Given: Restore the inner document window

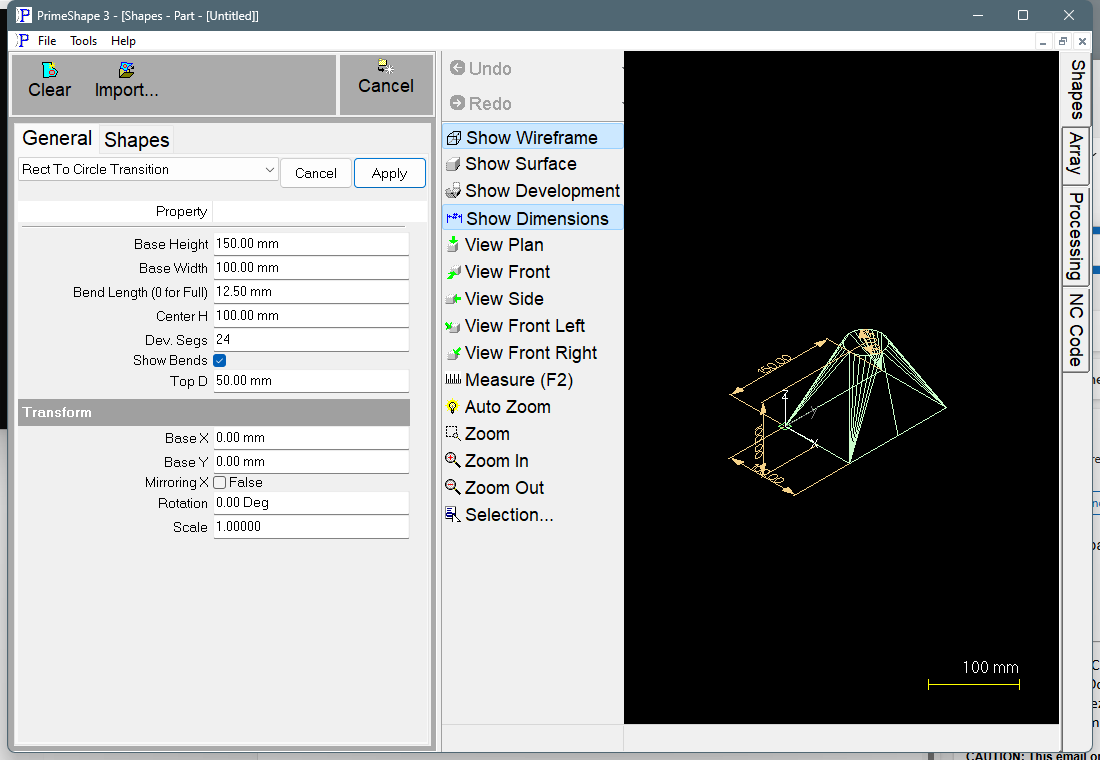Looking at the screenshot, I should click(x=1063, y=41).
